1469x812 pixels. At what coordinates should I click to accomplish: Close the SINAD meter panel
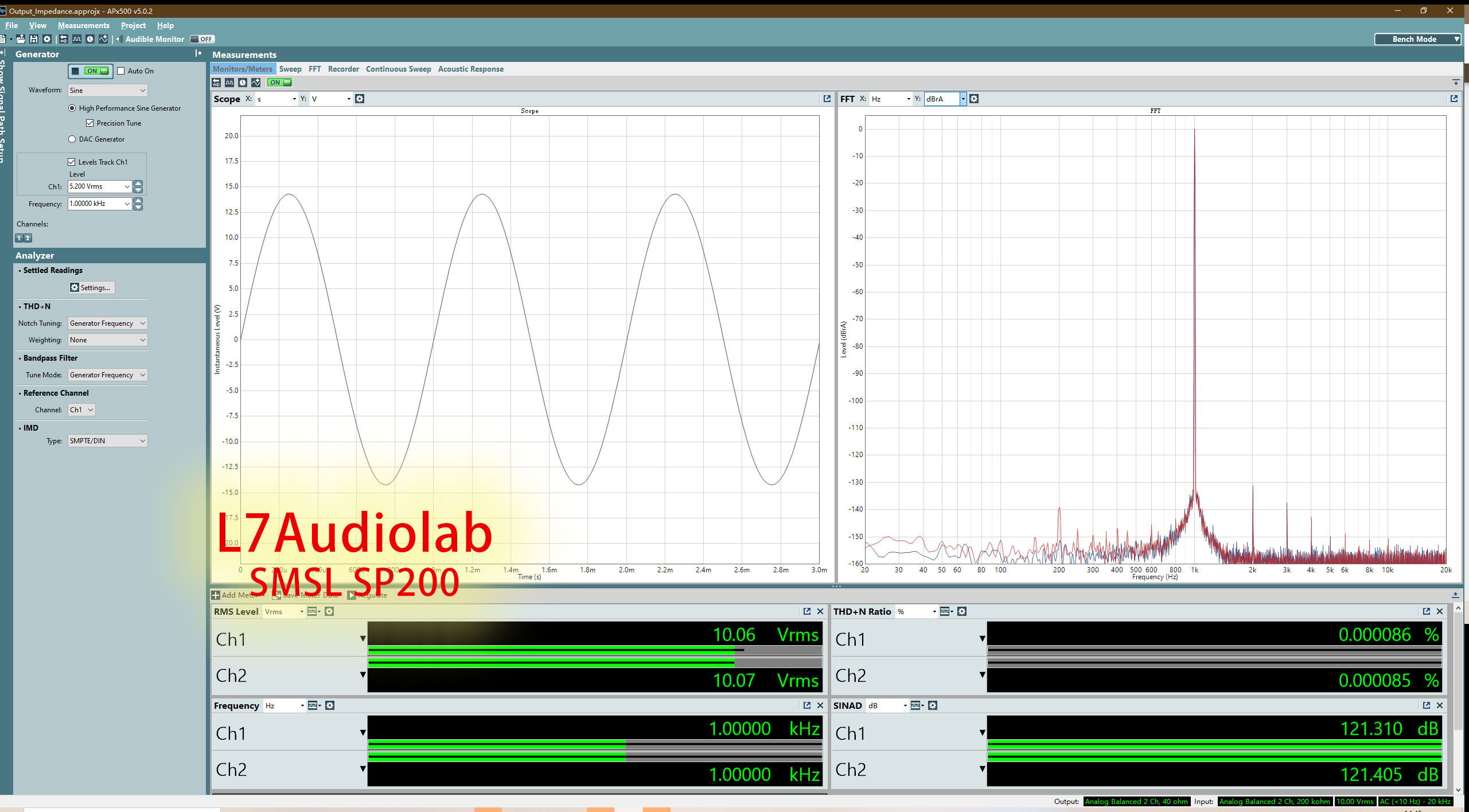(x=1440, y=705)
